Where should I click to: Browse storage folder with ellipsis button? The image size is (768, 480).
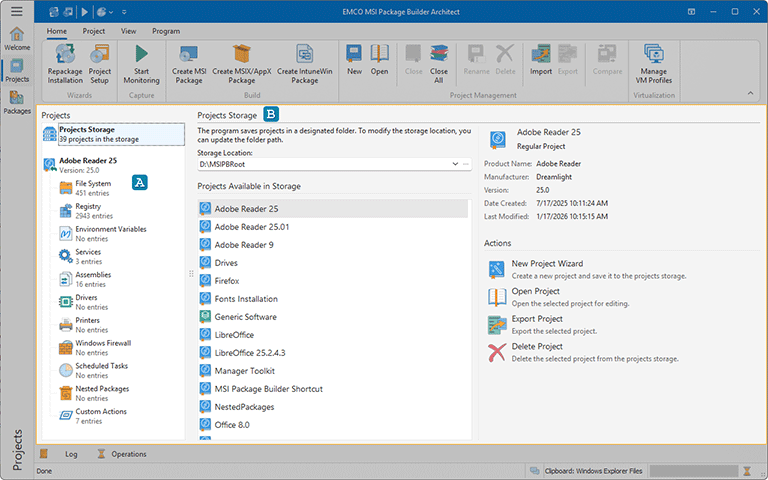coord(465,163)
